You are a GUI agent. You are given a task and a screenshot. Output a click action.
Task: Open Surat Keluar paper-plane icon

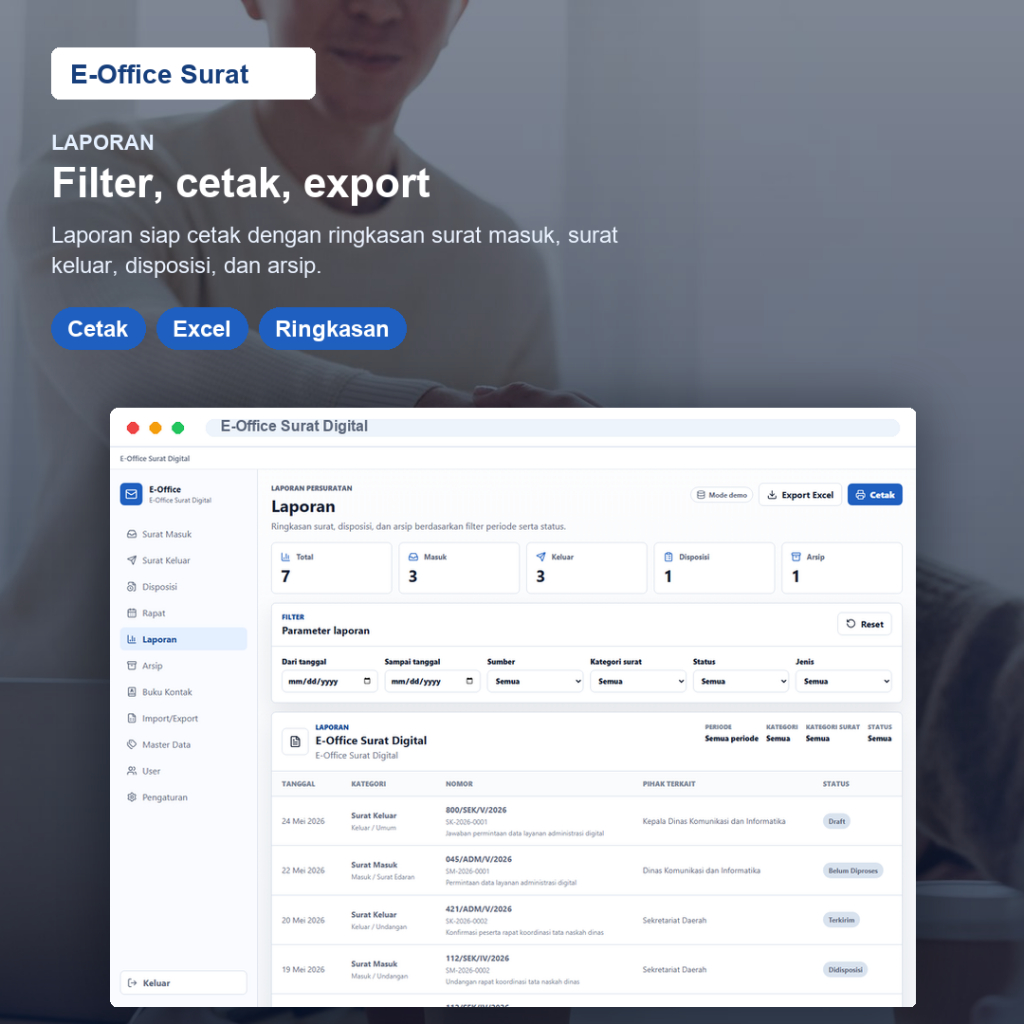131,560
